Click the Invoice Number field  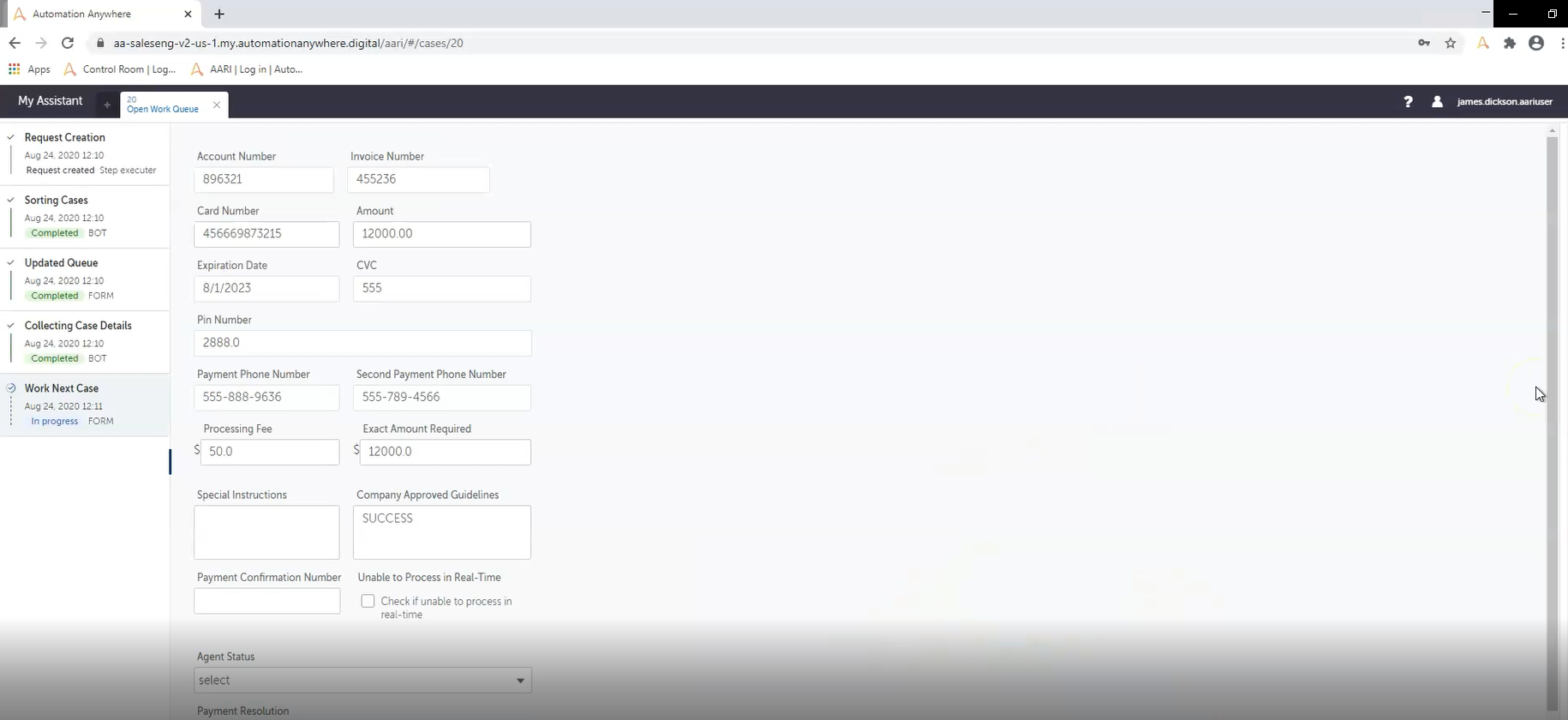point(418,180)
